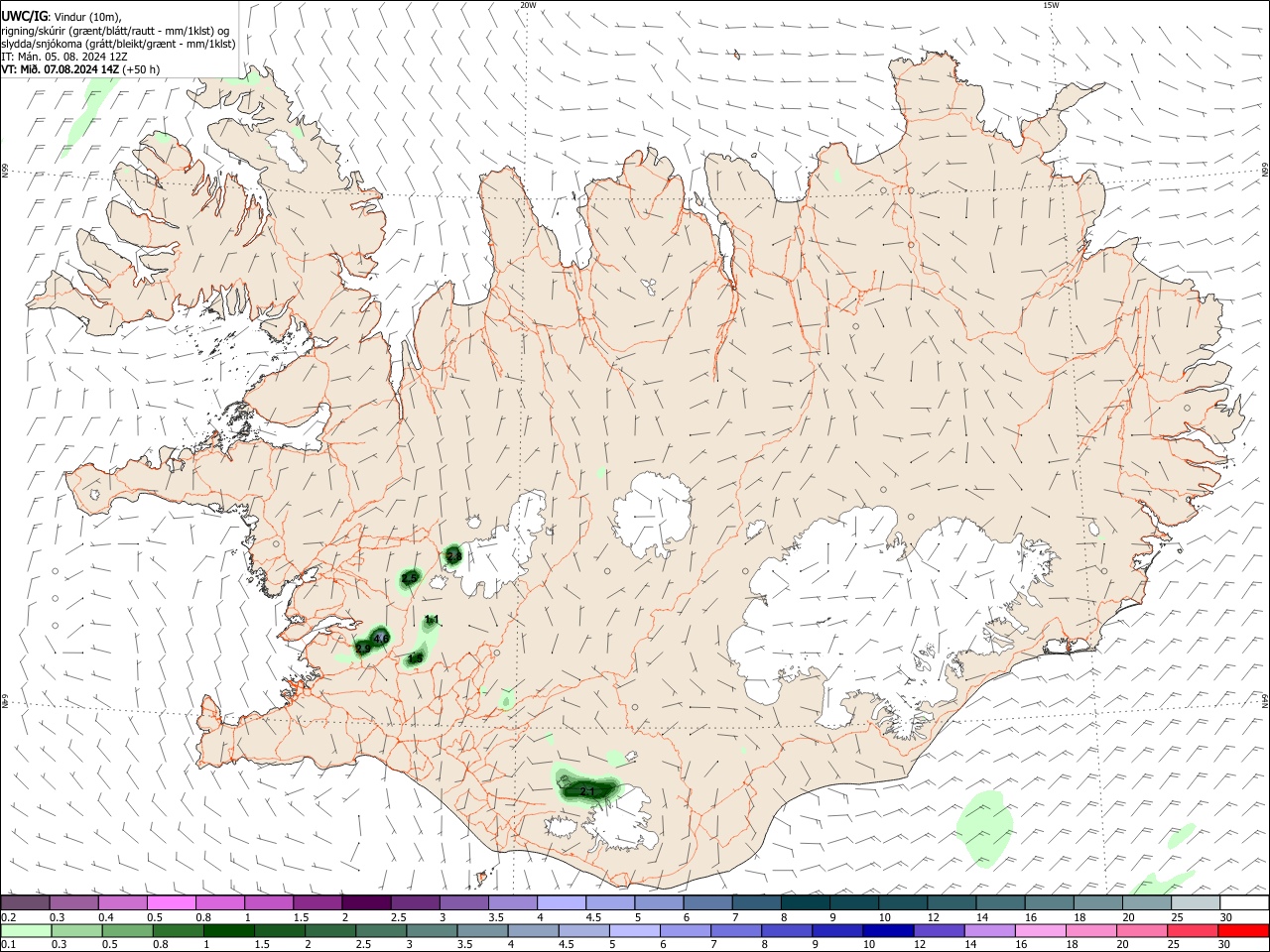Click the large light-green rain patch offshore southeast
Viewport: 1270px width, 952px height.
click(x=985, y=828)
